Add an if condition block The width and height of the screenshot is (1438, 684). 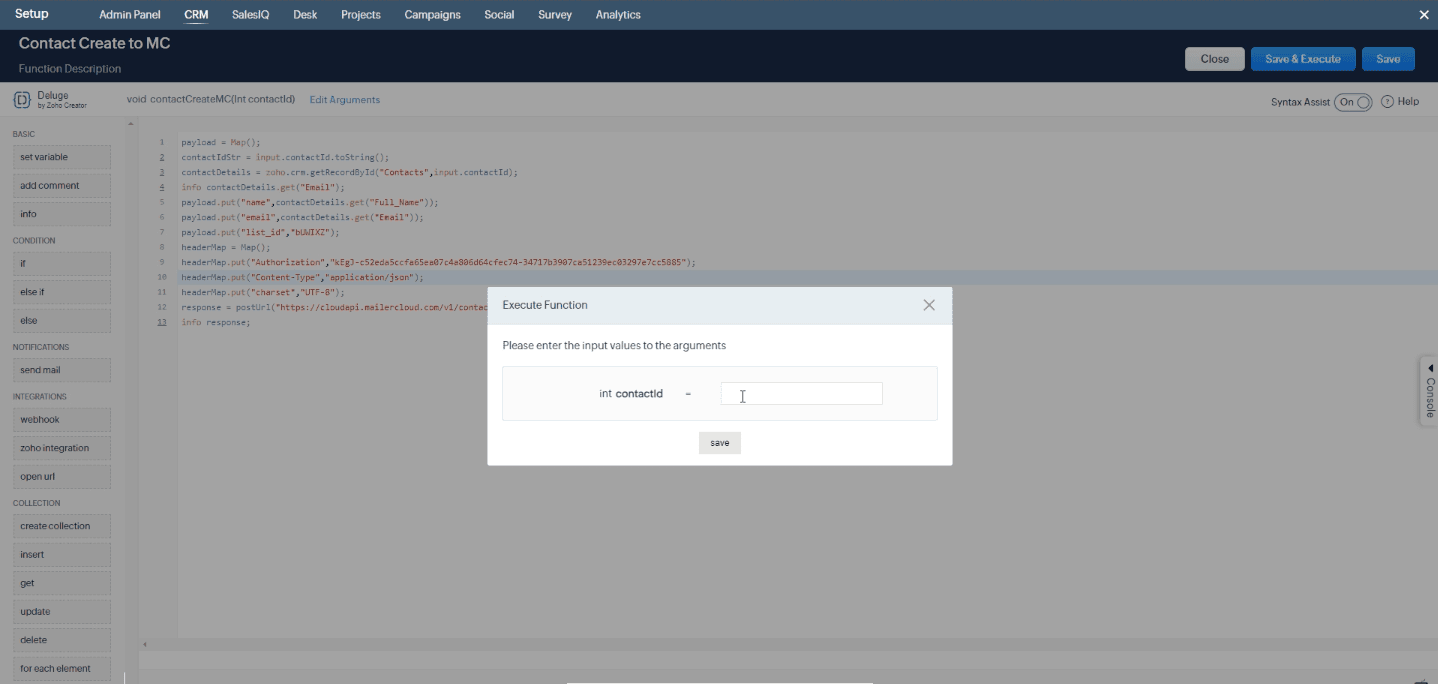61,263
